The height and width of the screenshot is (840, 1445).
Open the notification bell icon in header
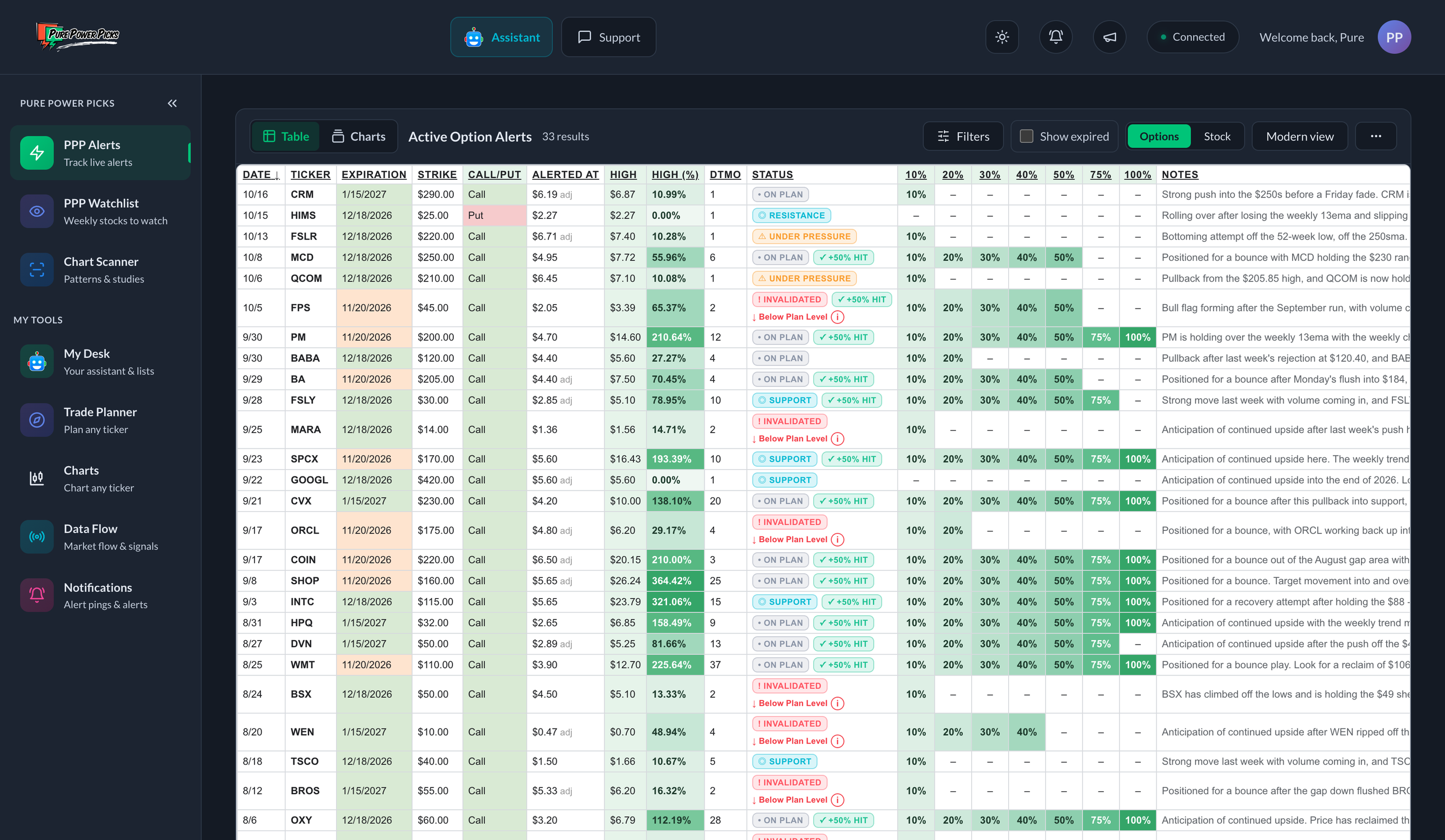click(1056, 38)
